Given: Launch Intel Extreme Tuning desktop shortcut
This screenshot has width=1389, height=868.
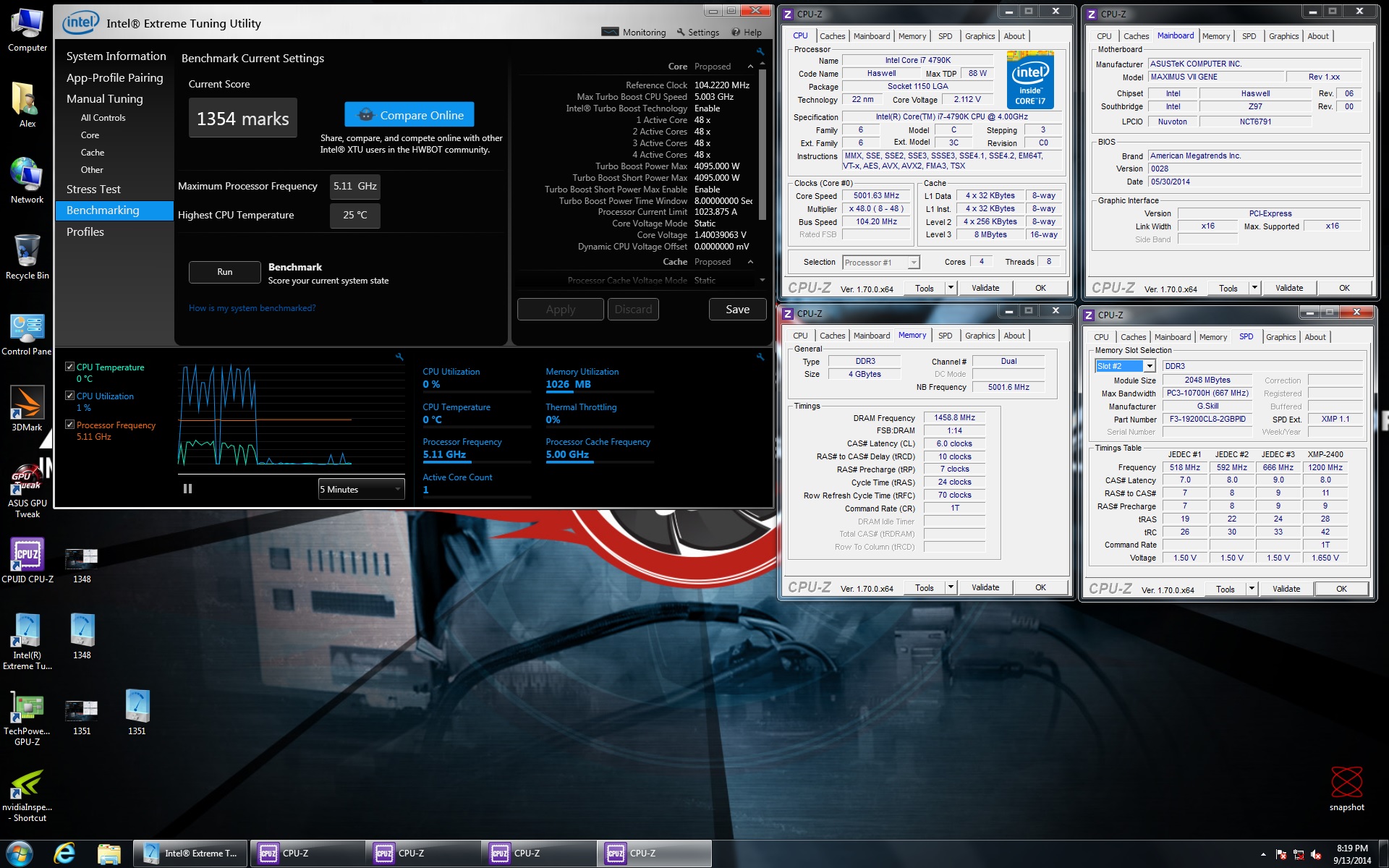Looking at the screenshot, I should (x=27, y=642).
